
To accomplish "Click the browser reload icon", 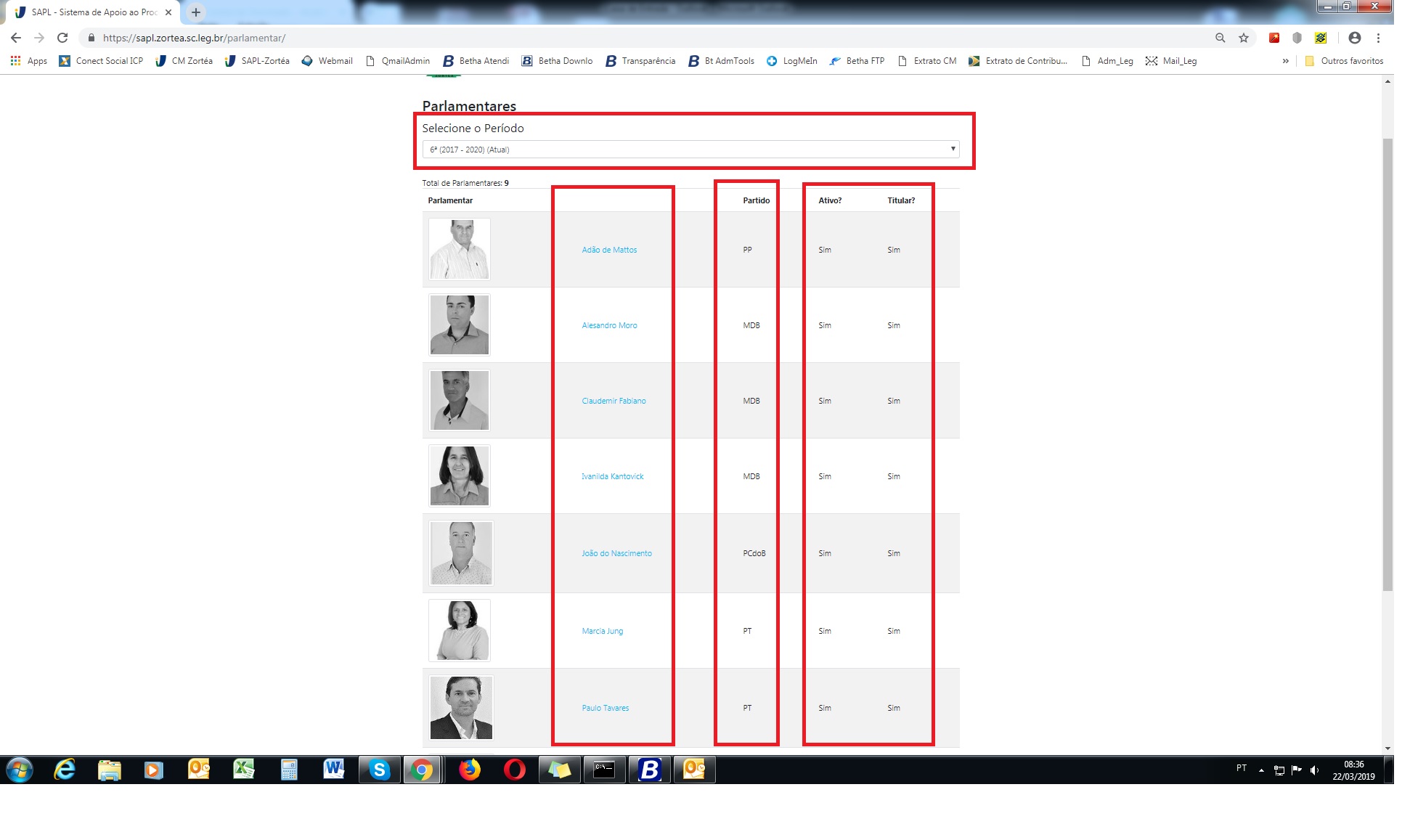I will click(x=62, y=38).
